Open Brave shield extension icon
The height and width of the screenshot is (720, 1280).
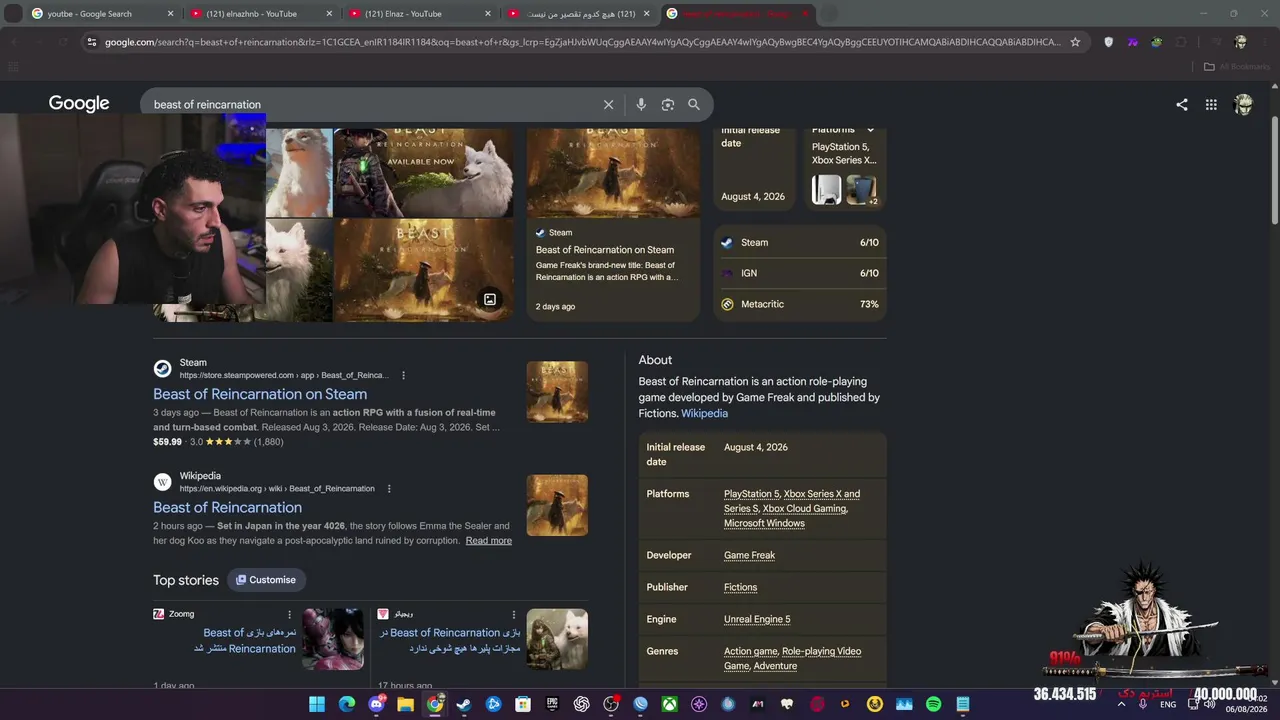(x=1108, y=42)
